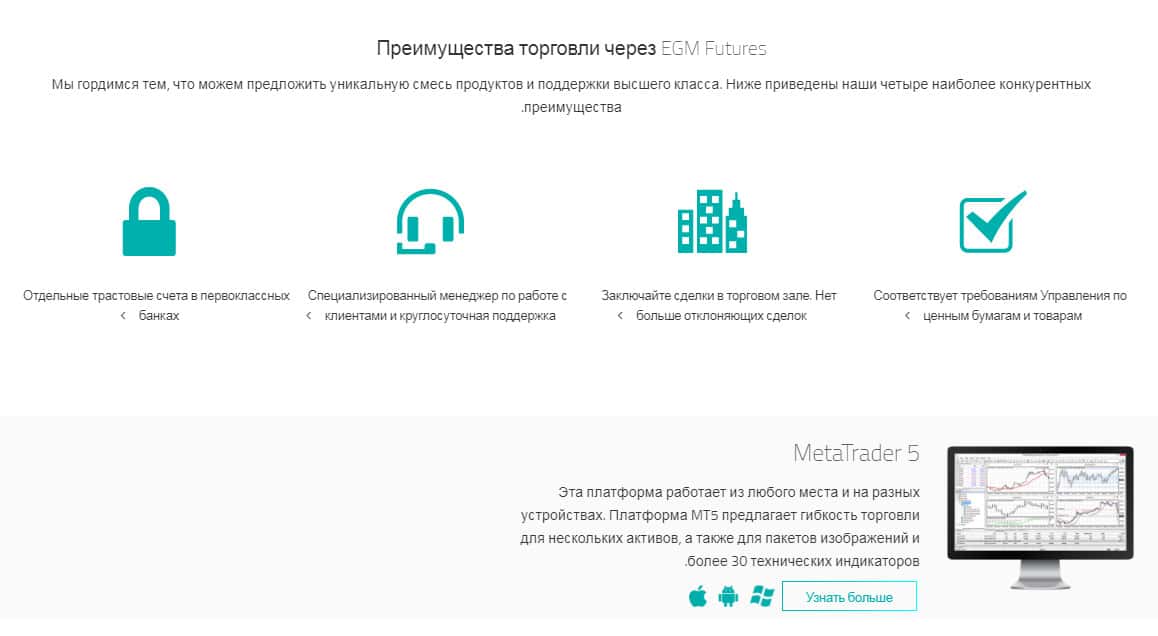Image resolution: width=1158 pixels, height=636 pixels.
Task: Click the 'MetaTrader 5' heading
Action: tap(856, 453)
